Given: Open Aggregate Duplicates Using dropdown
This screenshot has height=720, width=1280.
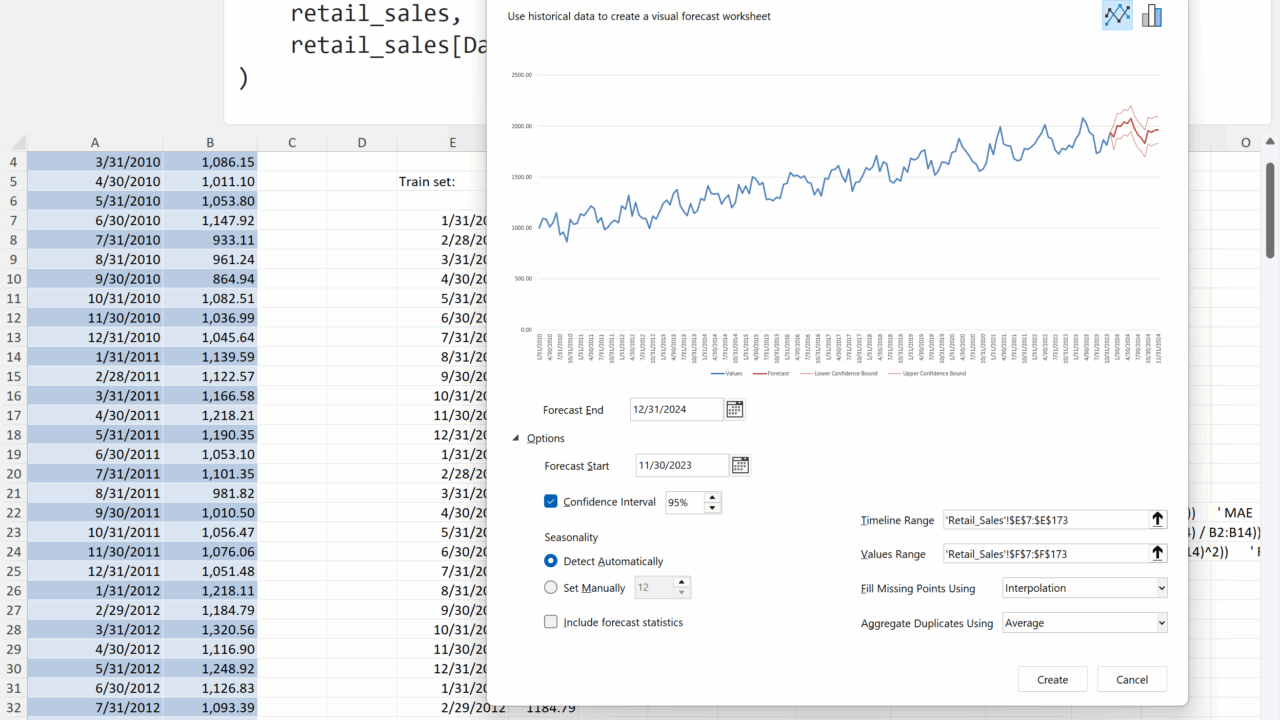Looking at the screenshot, I should pyautogui.click(x=1085, y=623).
